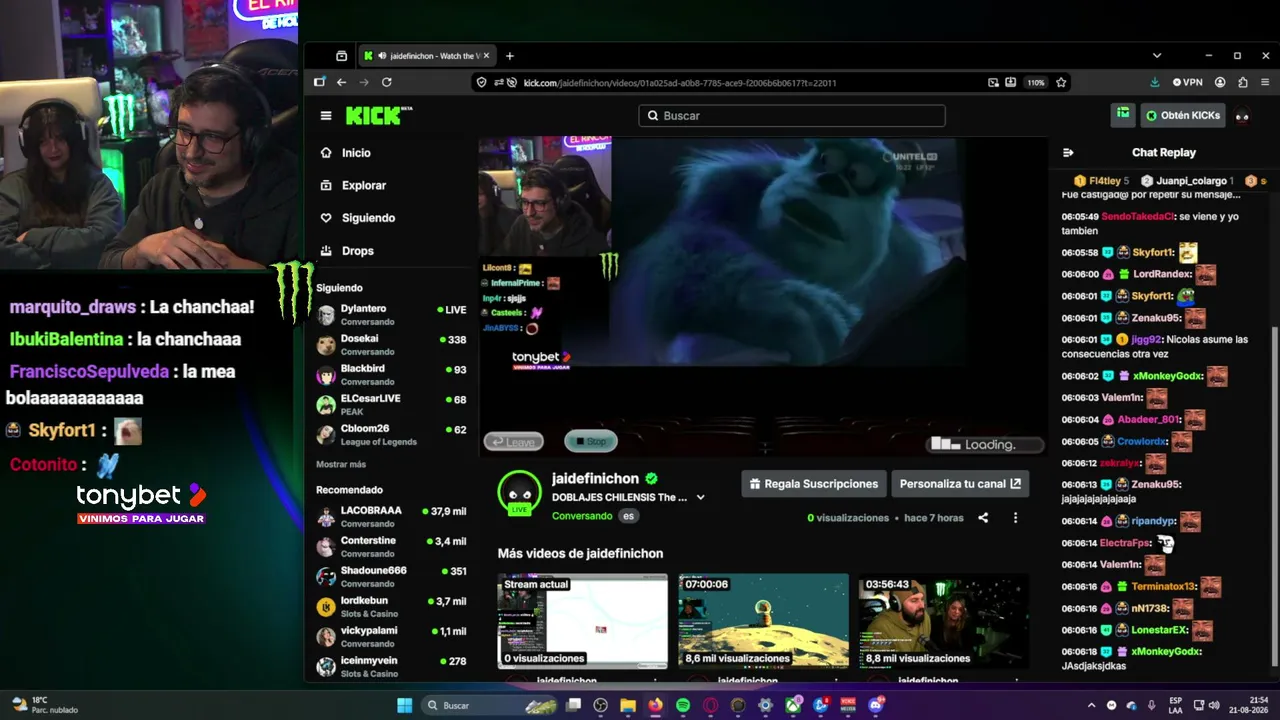Click the Kick search field
This screenshot has width=1280, height=720.
792,116
